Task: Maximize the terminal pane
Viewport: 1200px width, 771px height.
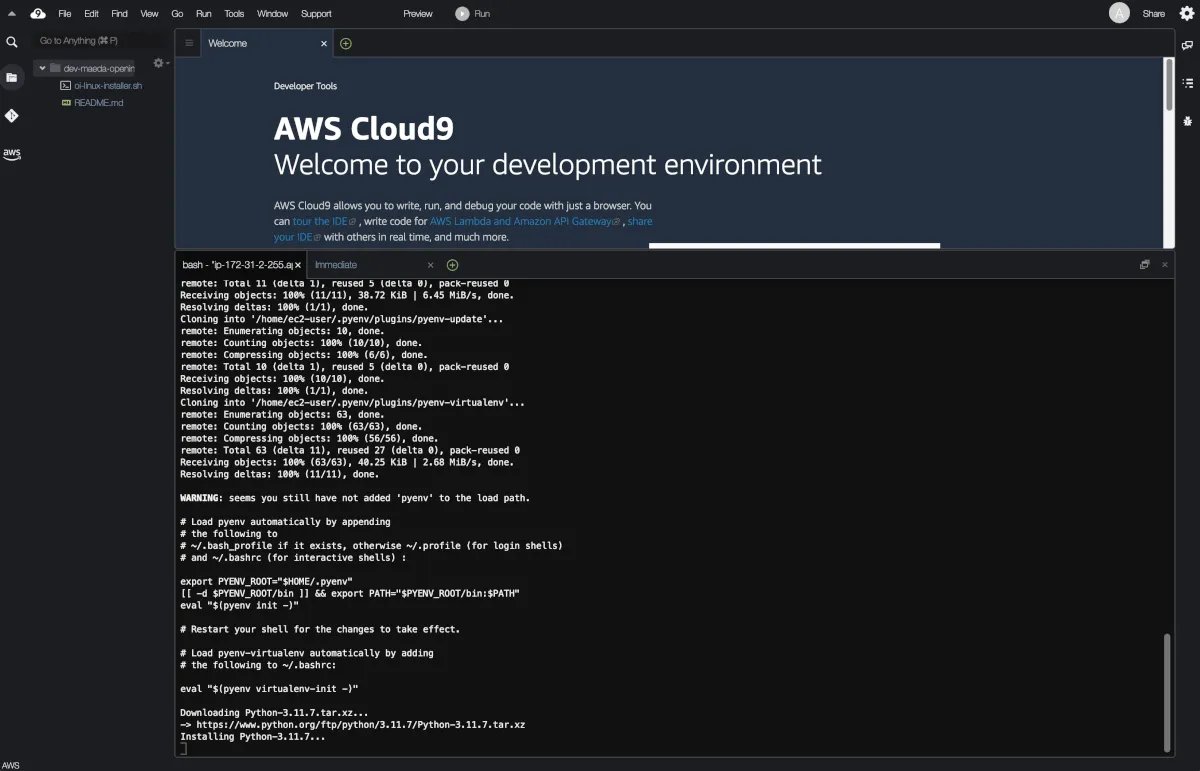Action: click(x=1144, y=265)
